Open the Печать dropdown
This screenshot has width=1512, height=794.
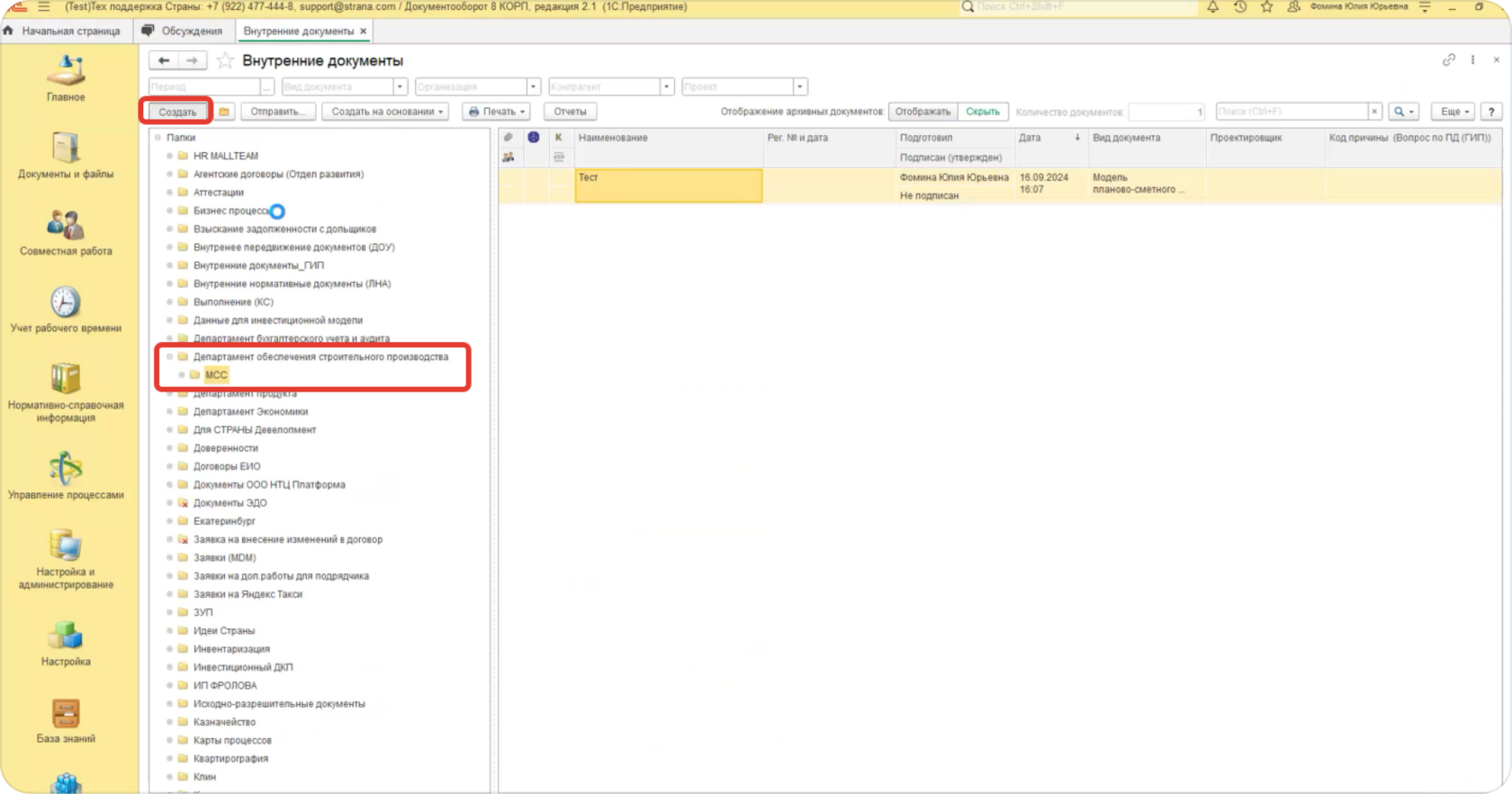pos(496,112)
